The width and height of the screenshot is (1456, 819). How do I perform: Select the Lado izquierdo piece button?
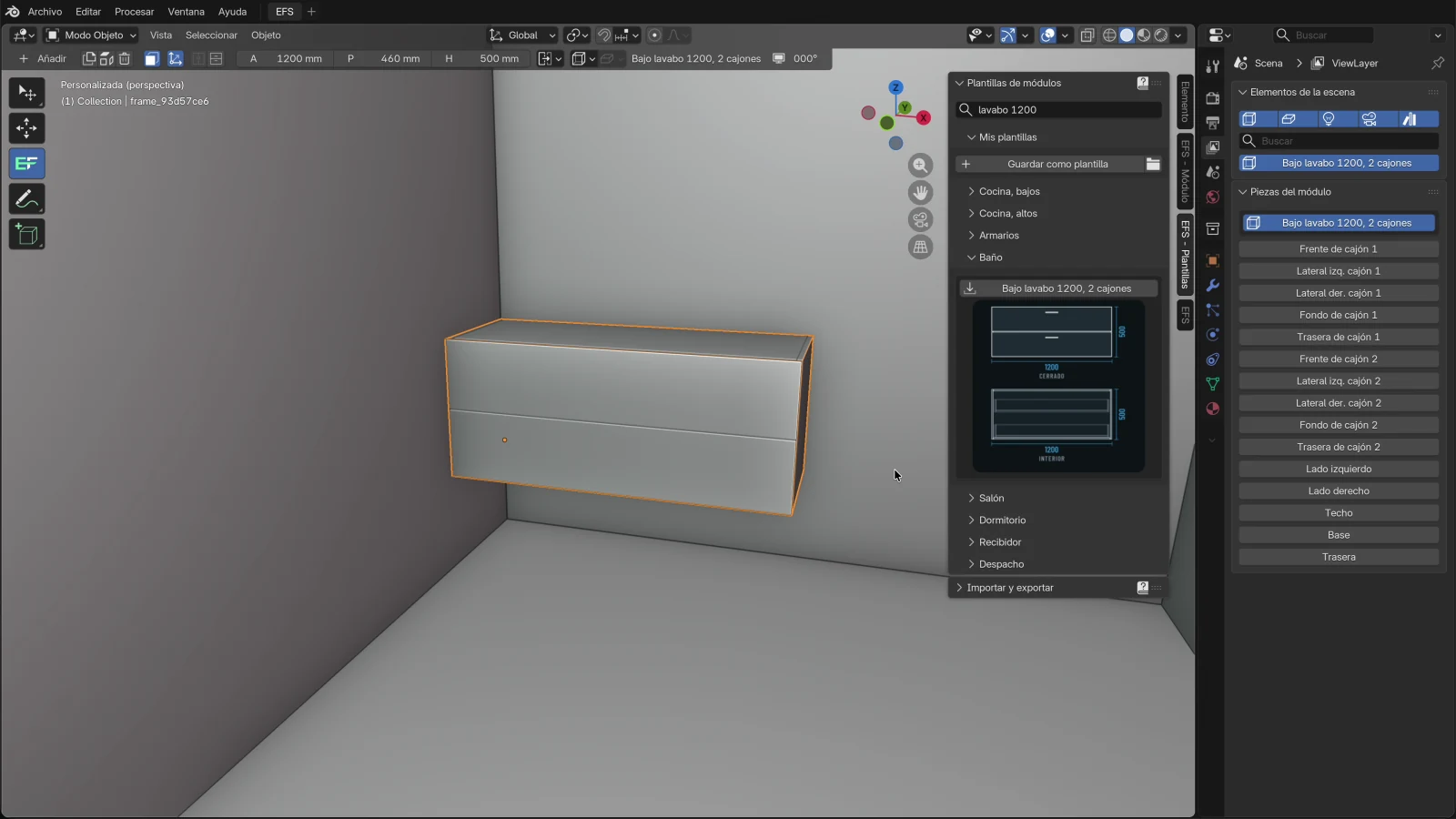point(1338,470)
